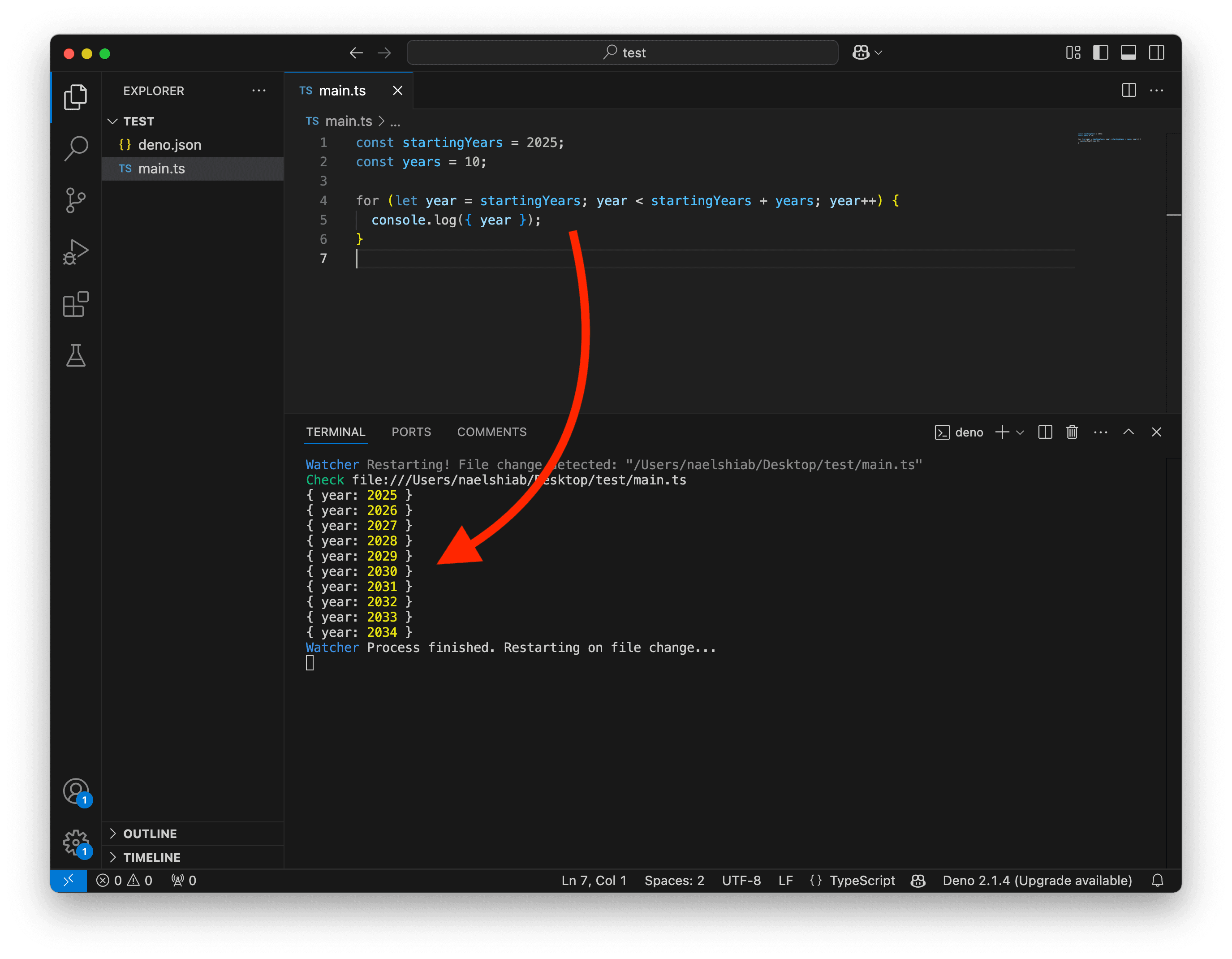This screenshot has height=959, width=1232.
Task: Close the terminal panel
Action: click(x=1156, y=432)
